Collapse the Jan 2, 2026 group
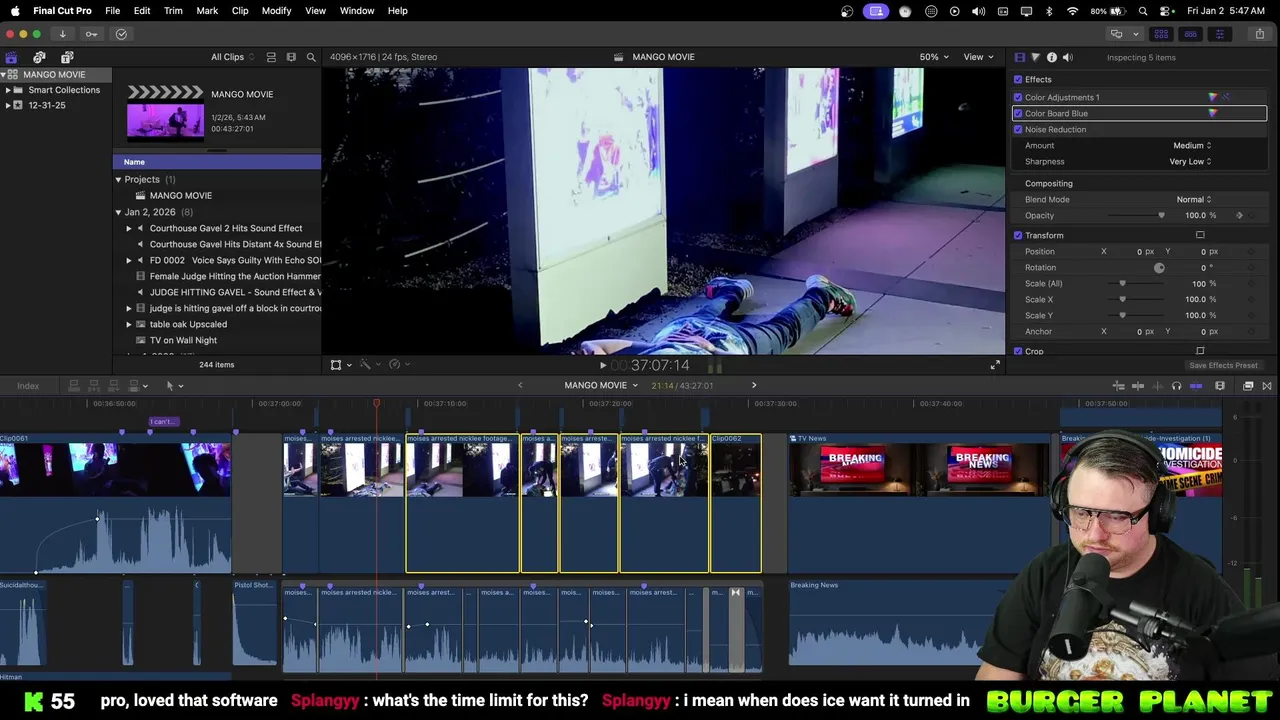 click(x=118, y=212)
